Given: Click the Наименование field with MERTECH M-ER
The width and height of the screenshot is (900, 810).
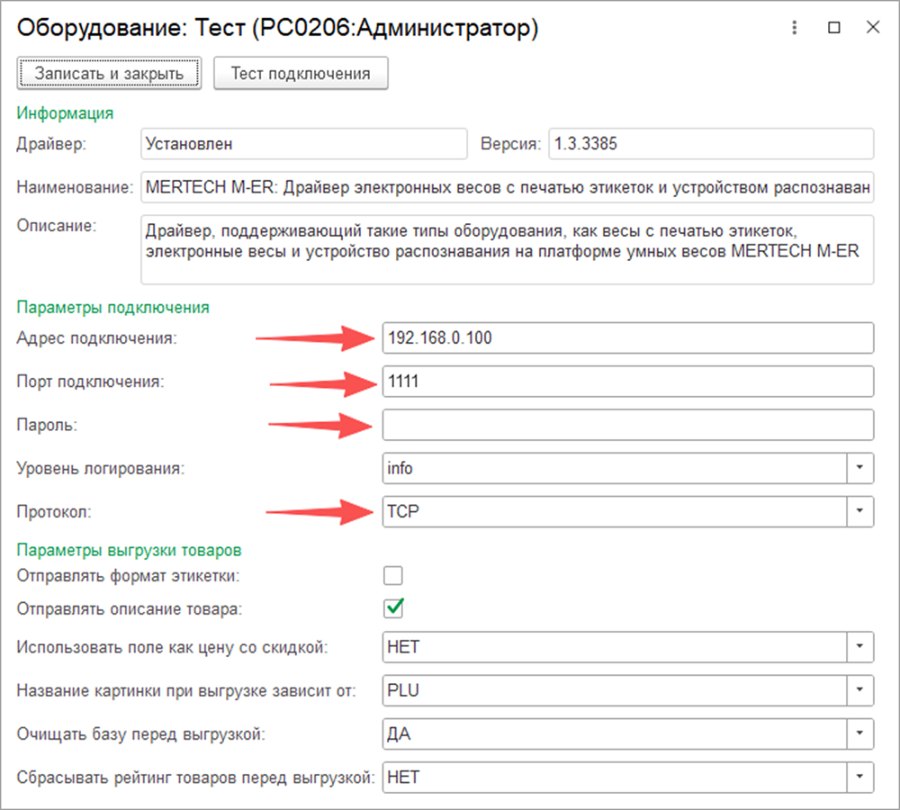Looking at the screenshot, I should (x=507, y=187).
